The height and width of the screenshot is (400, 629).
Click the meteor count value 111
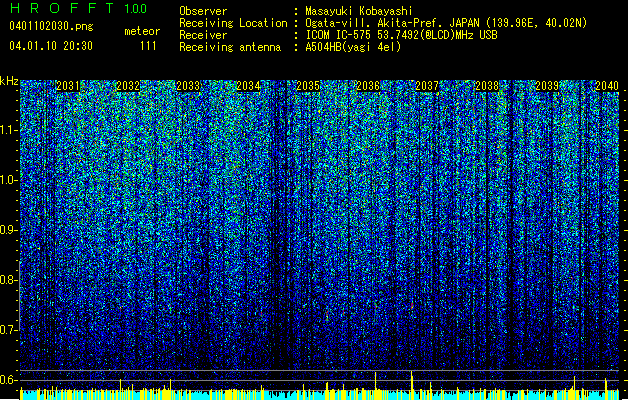pos(148,46)
